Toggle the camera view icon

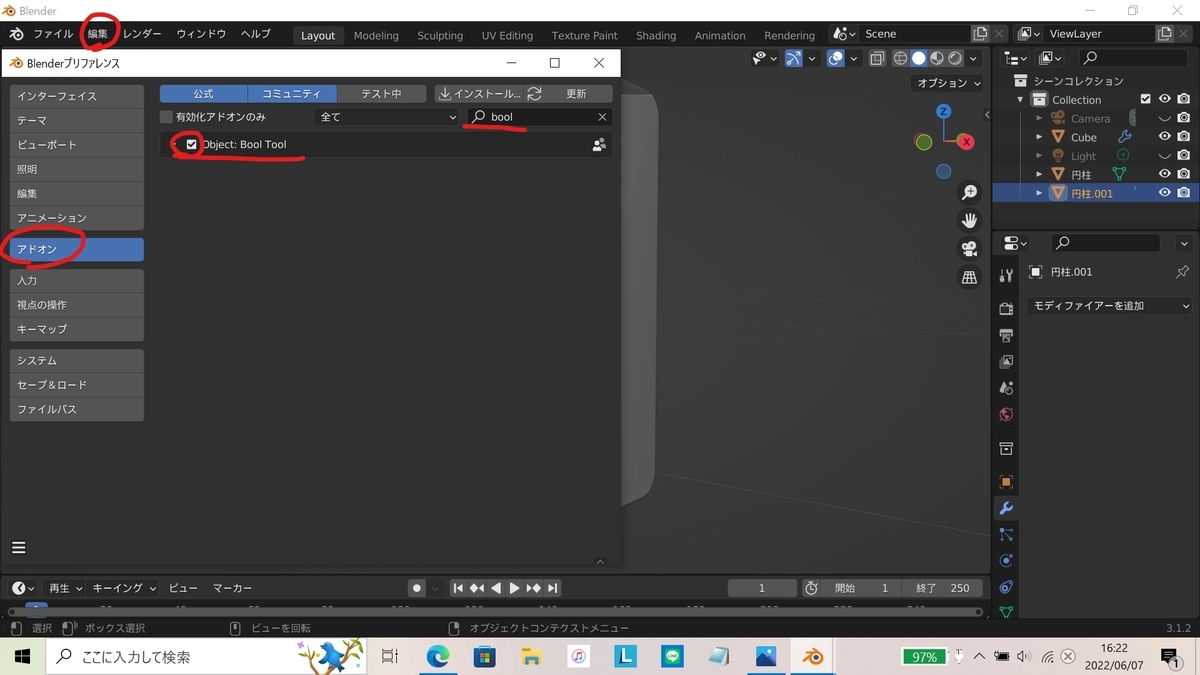pyautogui.click(x=969, y=248)
